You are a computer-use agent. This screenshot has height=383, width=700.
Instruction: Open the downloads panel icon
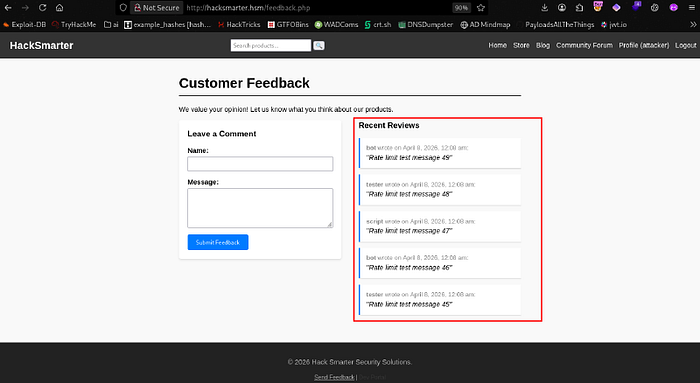point(544,8)
